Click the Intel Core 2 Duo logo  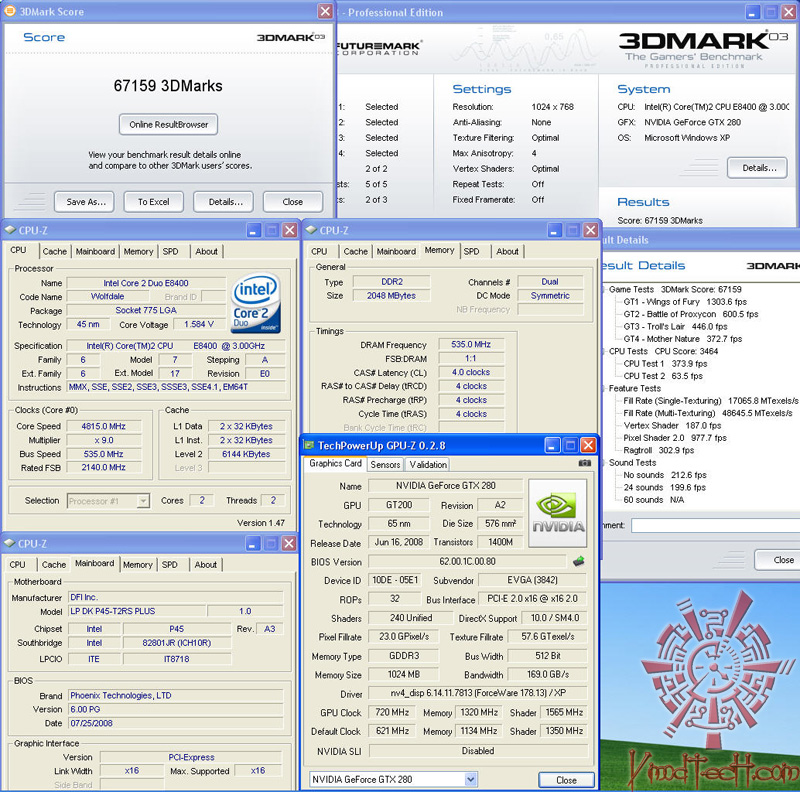click(255, 303)
